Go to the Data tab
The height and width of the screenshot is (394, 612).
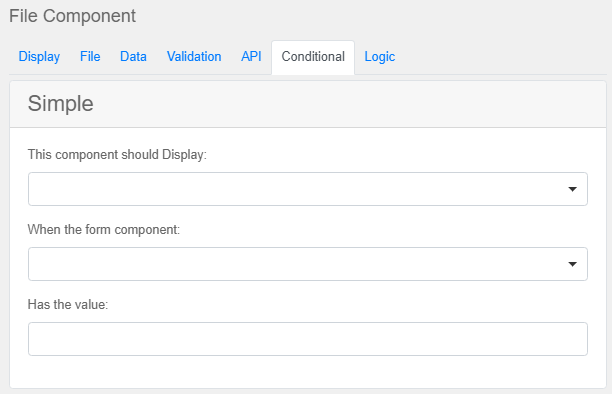click(x=133, y=57)
